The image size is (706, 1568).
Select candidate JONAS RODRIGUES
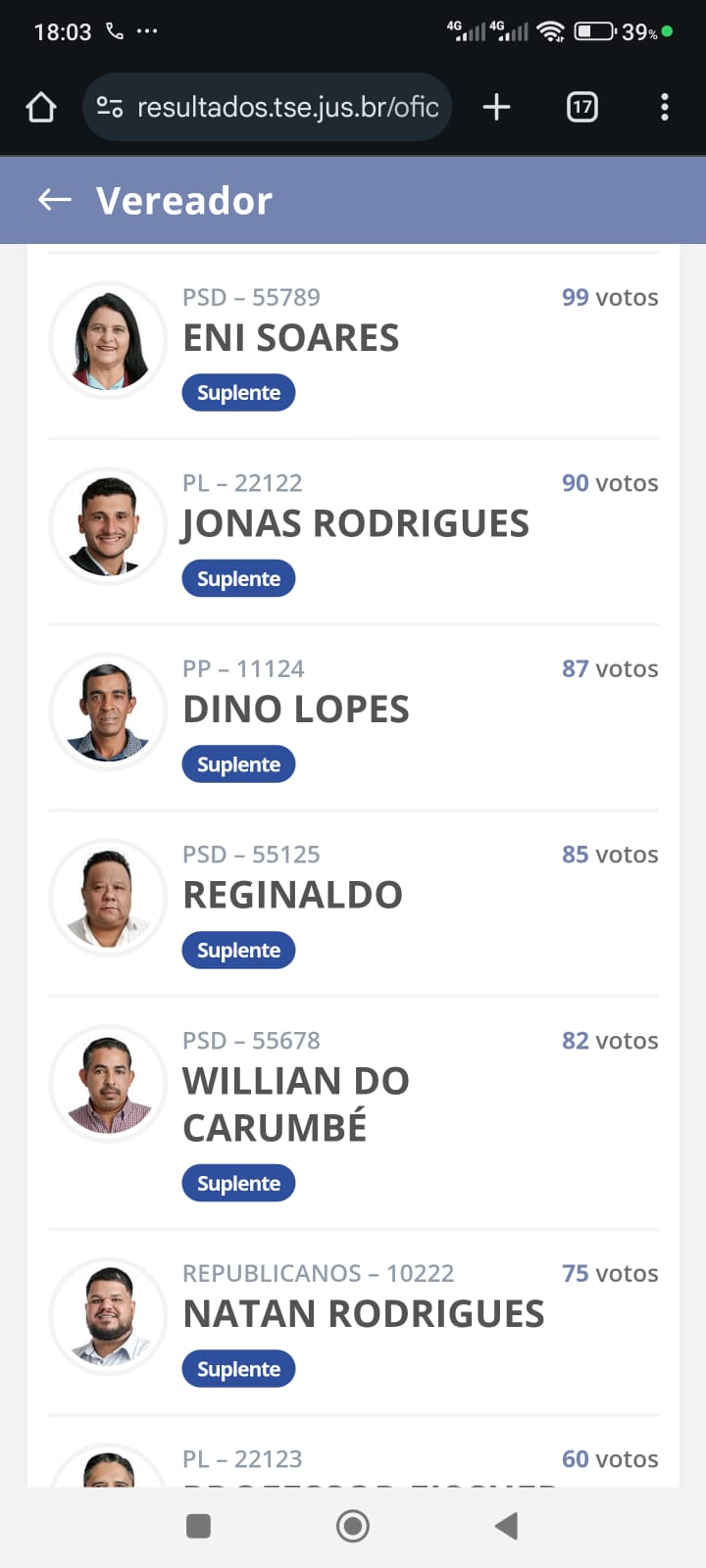[x=355, y=524]
